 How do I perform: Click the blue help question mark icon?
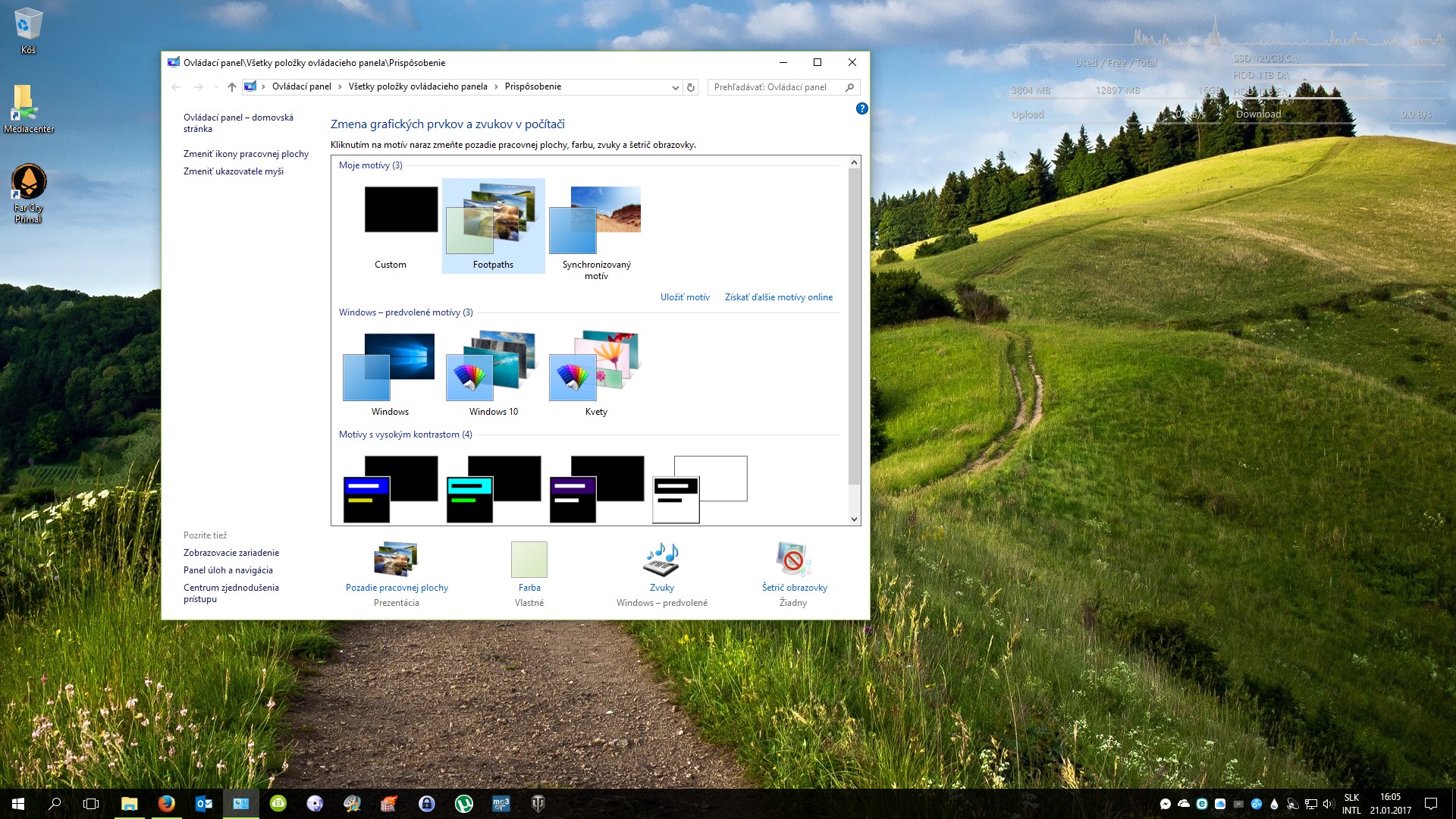point(861,108)
